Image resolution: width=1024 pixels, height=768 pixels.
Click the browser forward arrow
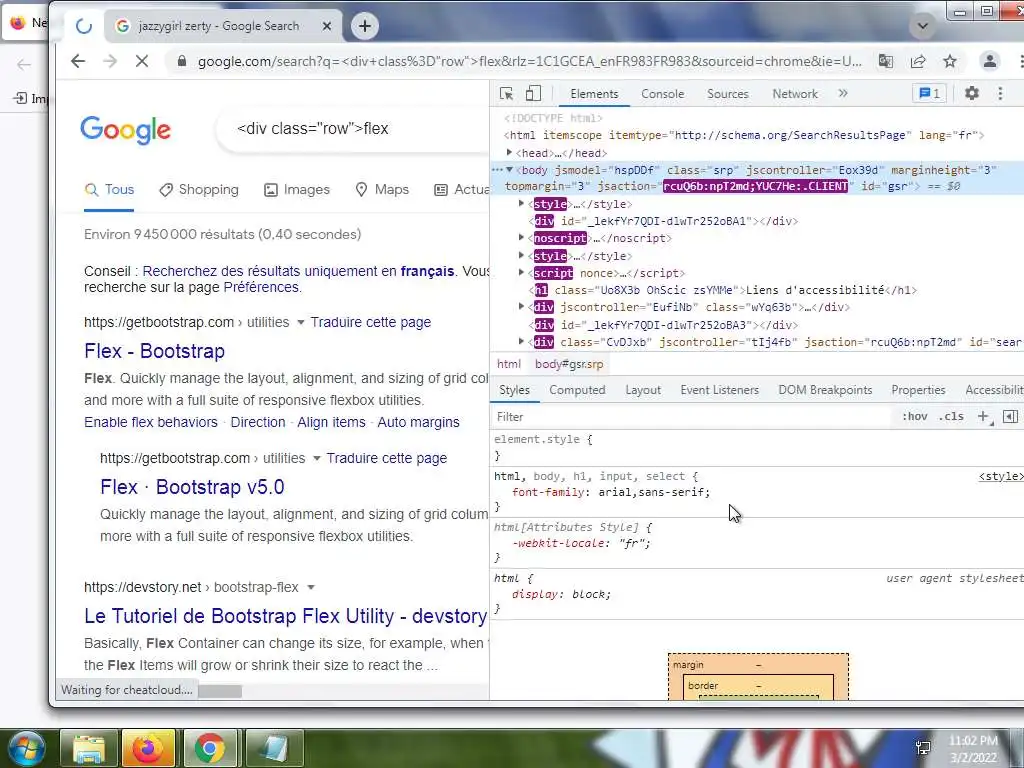tap(110, 61)
